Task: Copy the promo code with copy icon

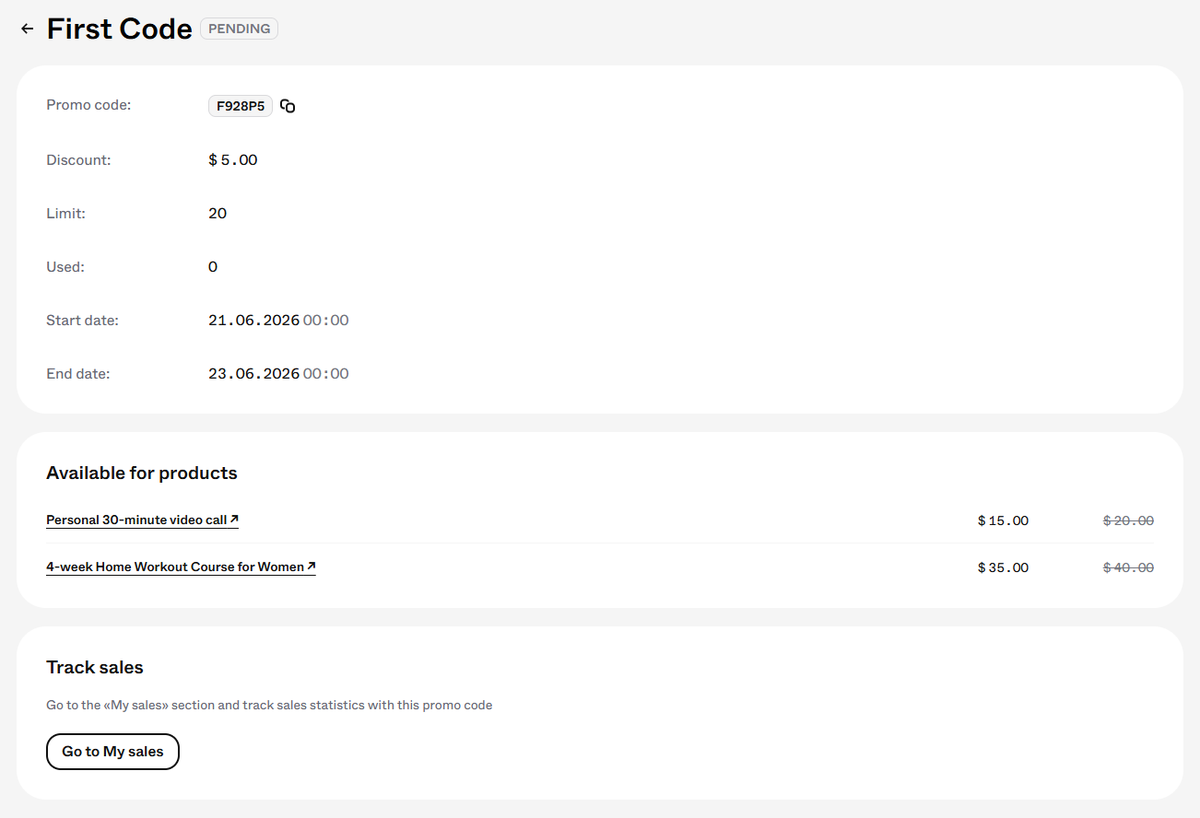Action: [x=288, y=106]
